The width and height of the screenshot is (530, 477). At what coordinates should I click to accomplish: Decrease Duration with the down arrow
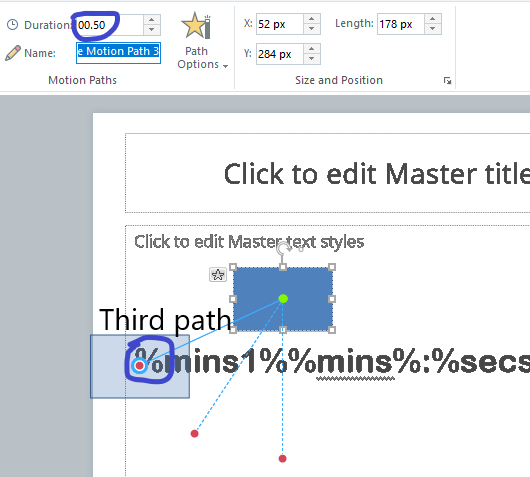click(x=152, y=30)
